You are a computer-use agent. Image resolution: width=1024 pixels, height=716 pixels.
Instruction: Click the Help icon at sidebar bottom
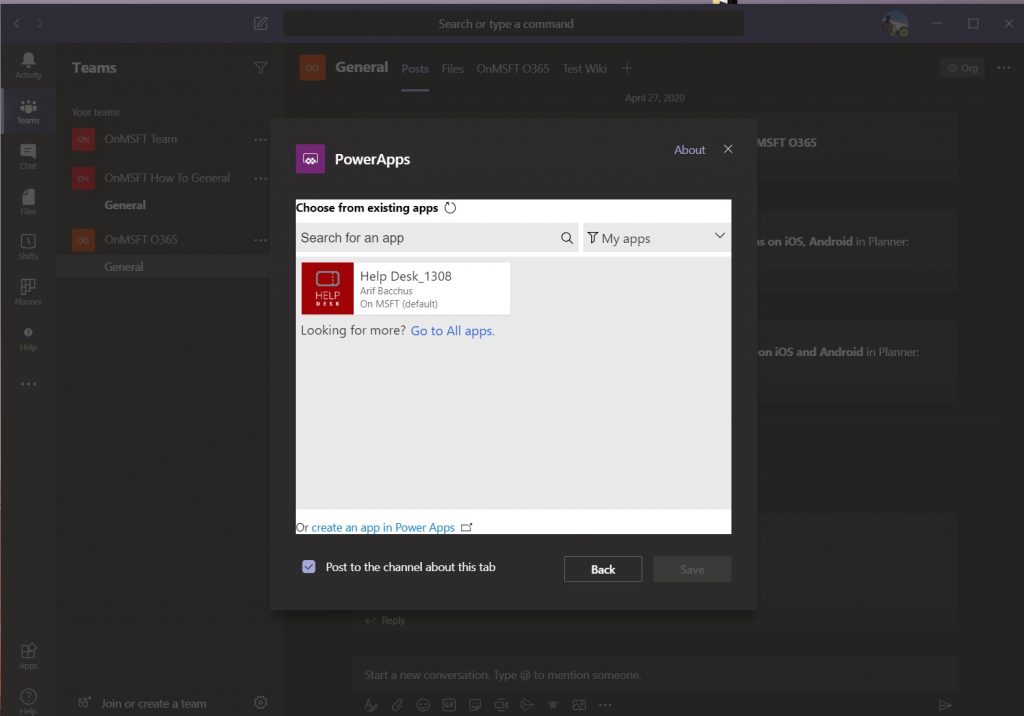(28, 700)
